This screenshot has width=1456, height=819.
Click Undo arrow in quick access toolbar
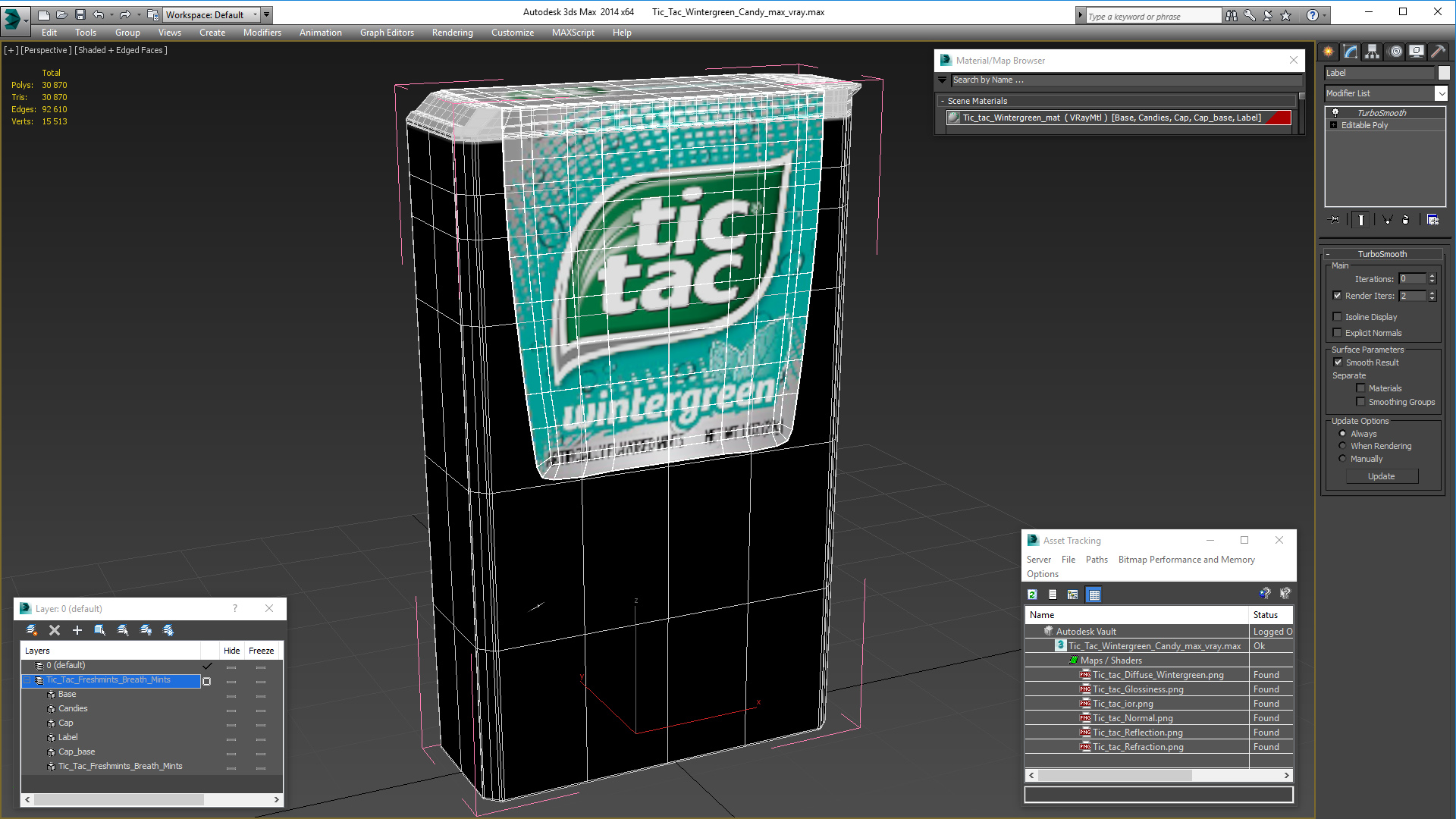click(x=99, y=14)
